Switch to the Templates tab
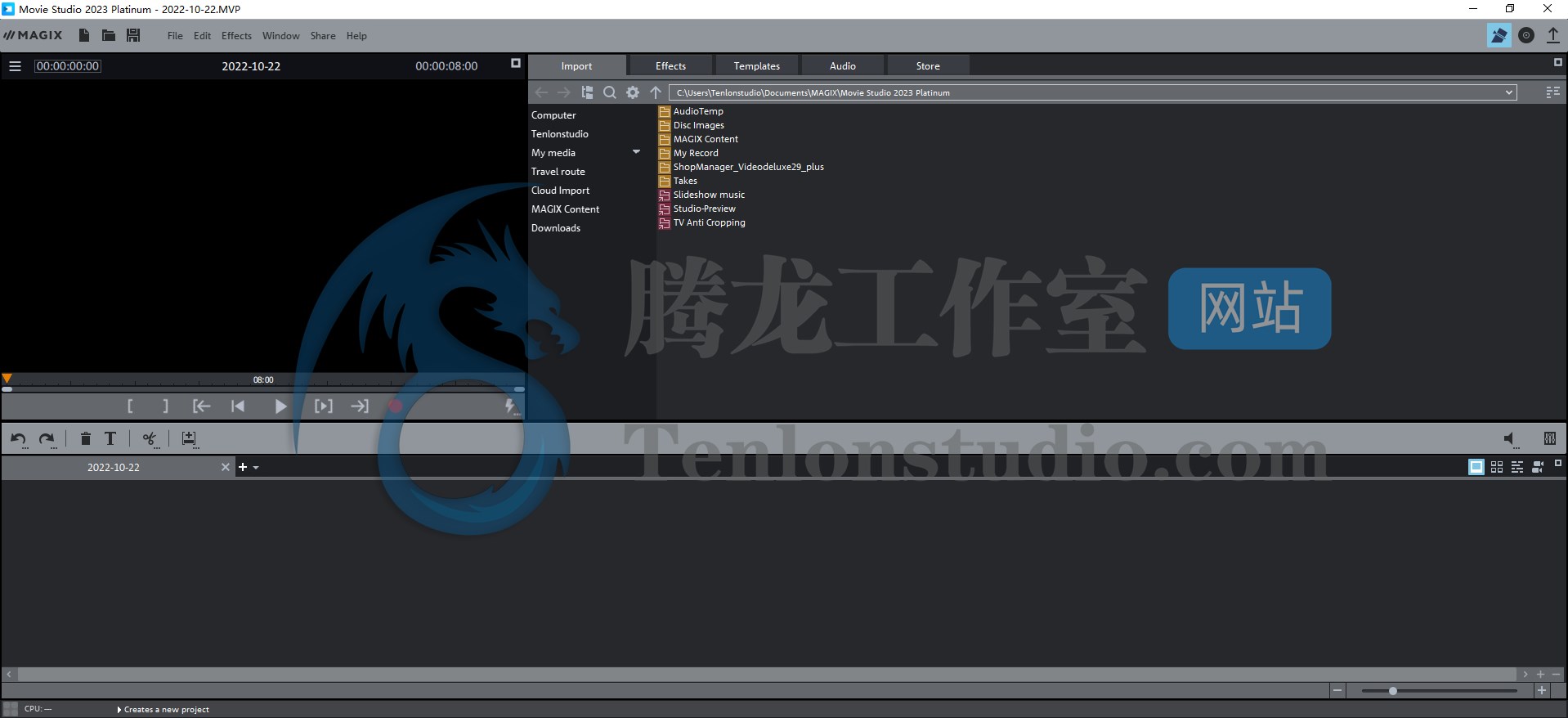1568x718 pixels. coord(756,66)
